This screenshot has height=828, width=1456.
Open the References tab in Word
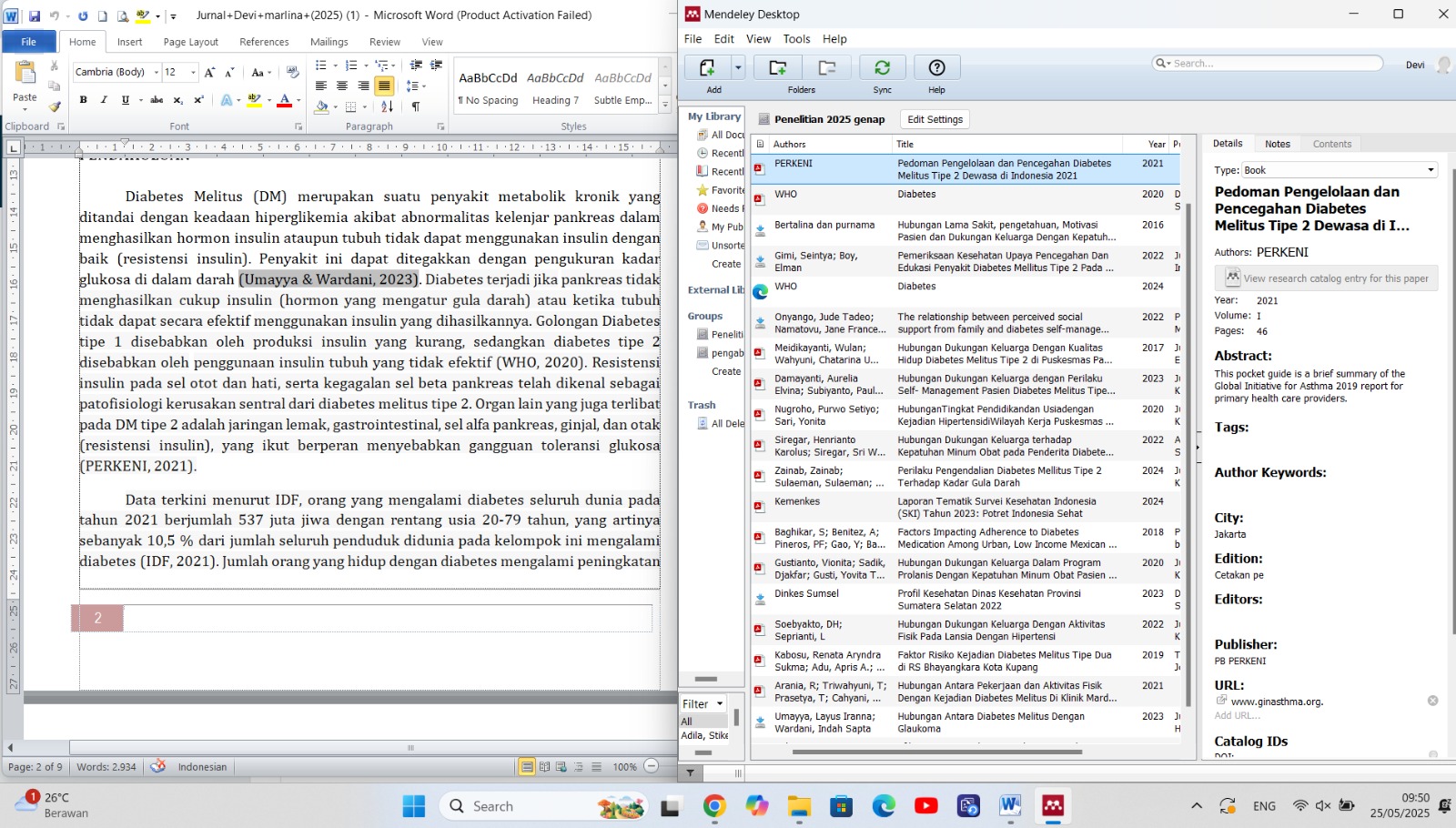coord(264,42)
